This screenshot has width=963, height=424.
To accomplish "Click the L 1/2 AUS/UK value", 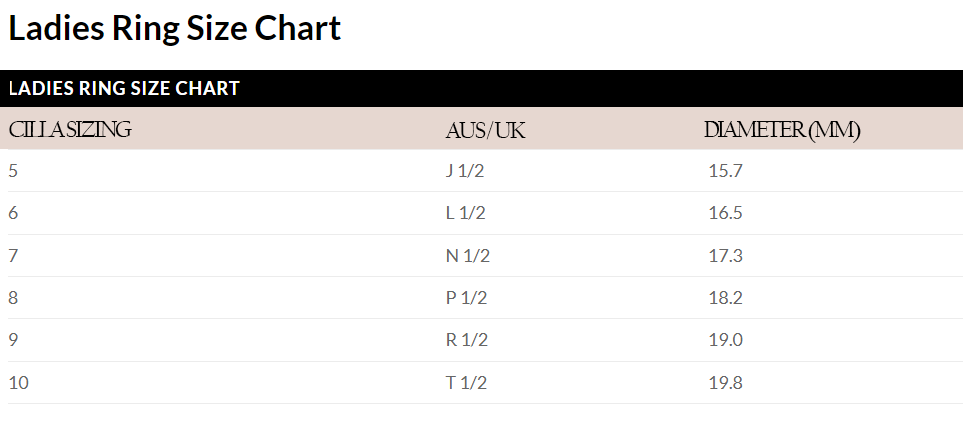I will pos(466,213).
